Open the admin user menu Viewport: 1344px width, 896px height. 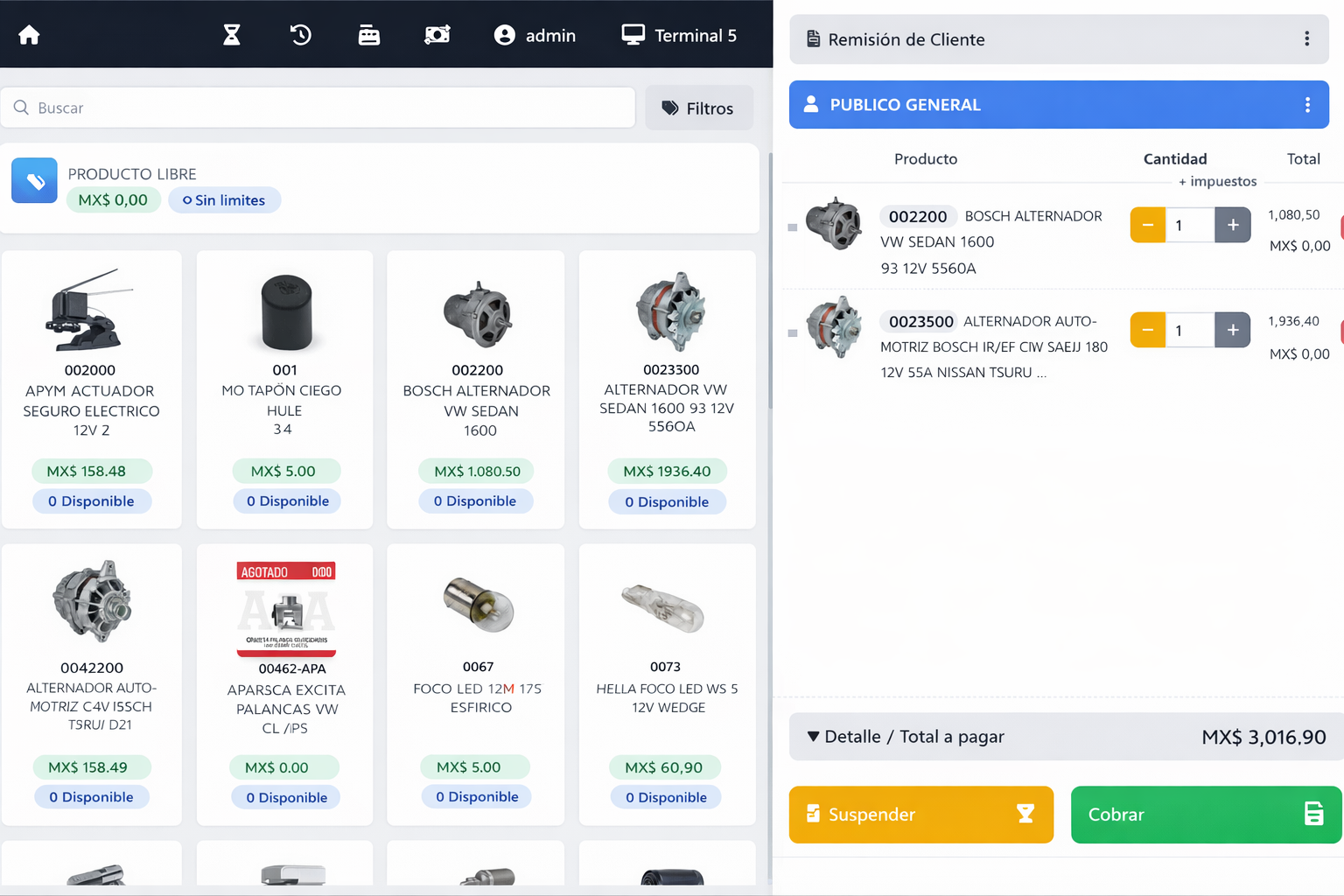[x=535, y=35]
